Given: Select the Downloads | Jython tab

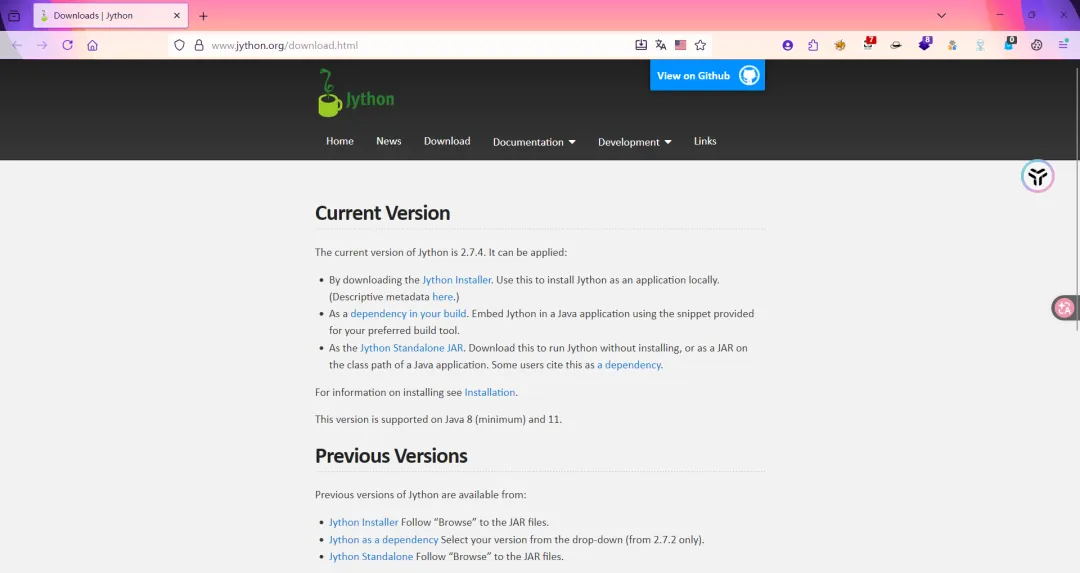Looking at the screenshot, I should tap(110, 16).
